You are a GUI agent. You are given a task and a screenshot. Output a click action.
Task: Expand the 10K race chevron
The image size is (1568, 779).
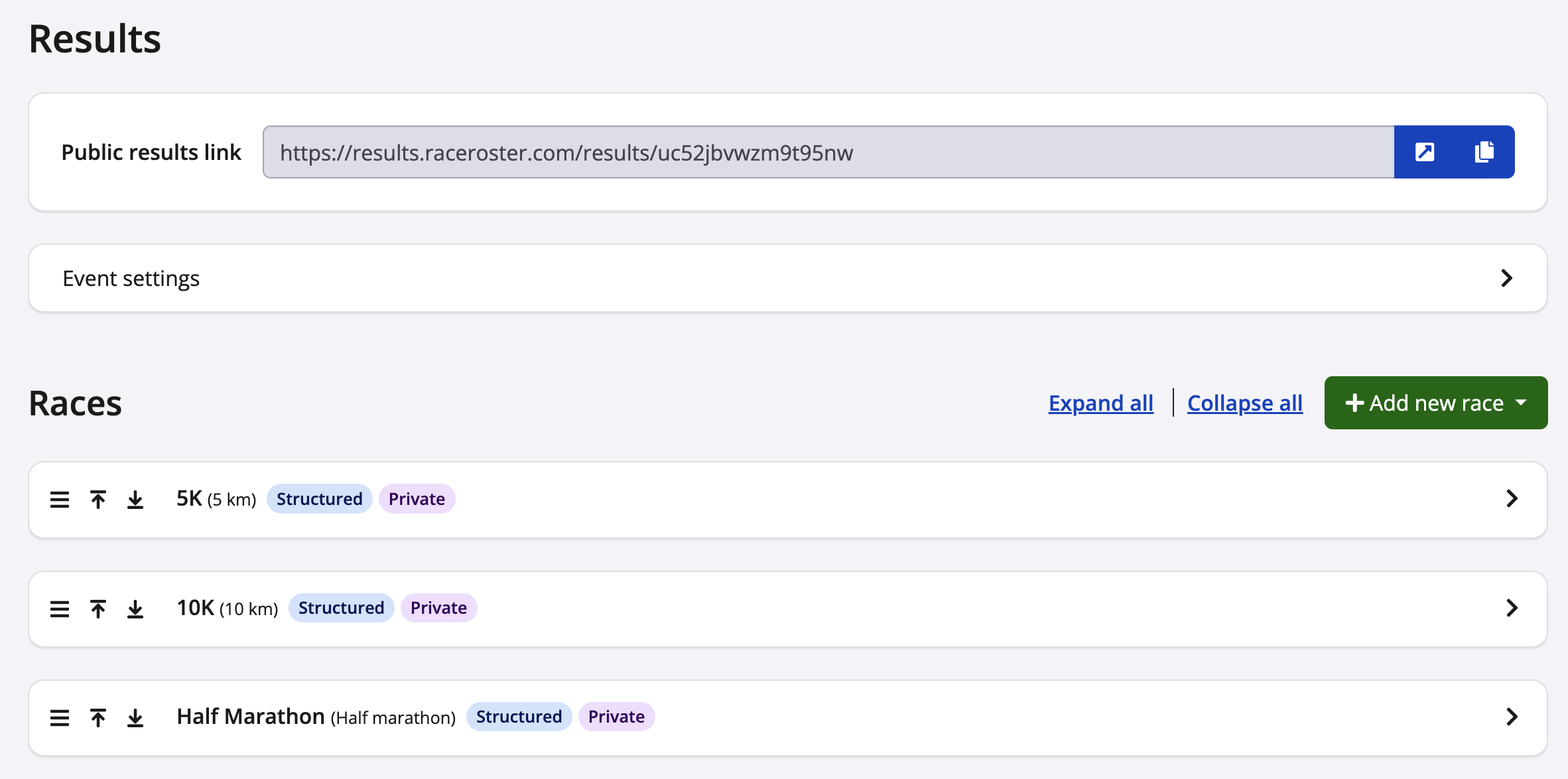[x=1512, y=608]
